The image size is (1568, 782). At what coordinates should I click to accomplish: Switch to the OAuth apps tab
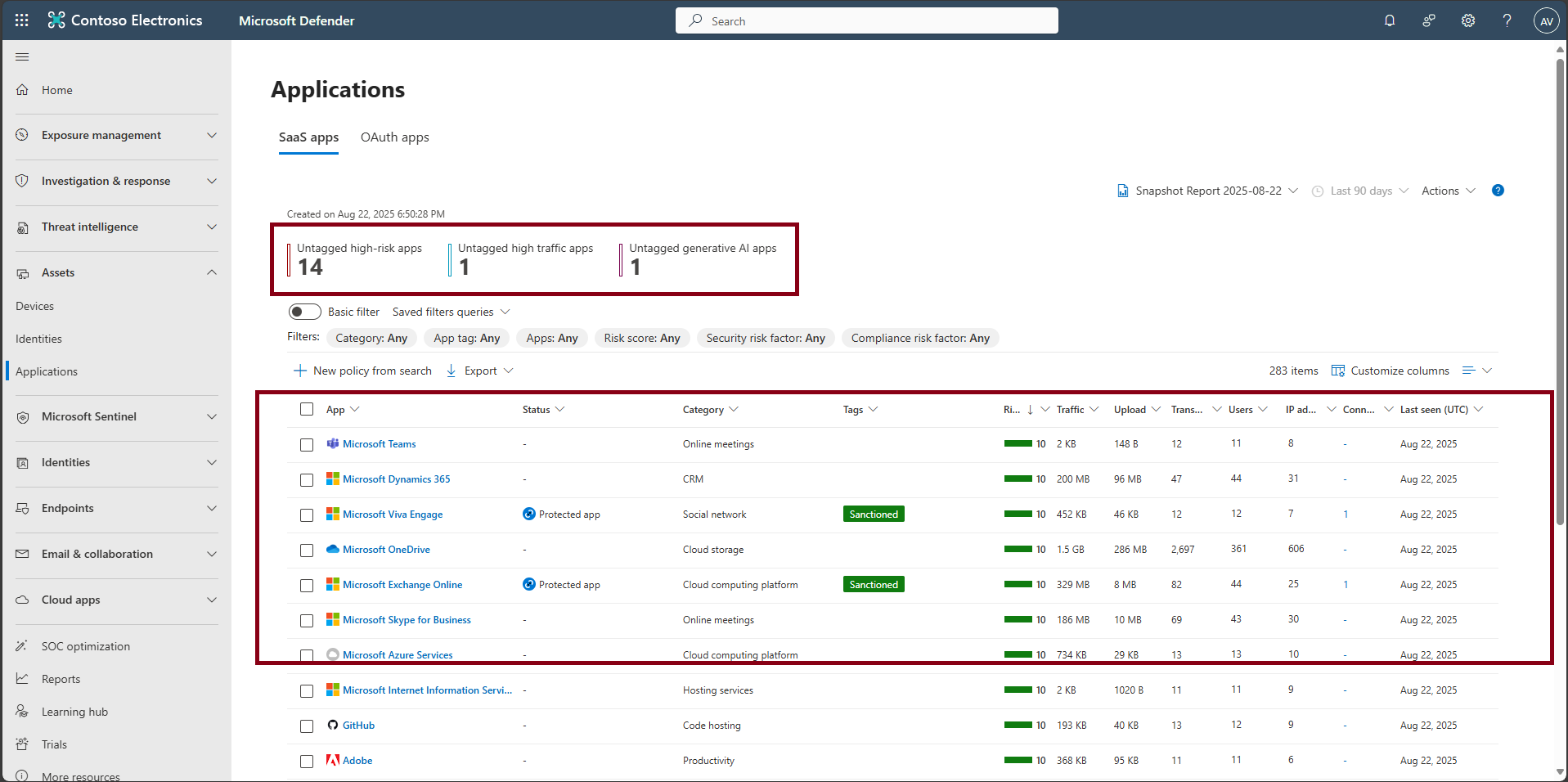395,137
